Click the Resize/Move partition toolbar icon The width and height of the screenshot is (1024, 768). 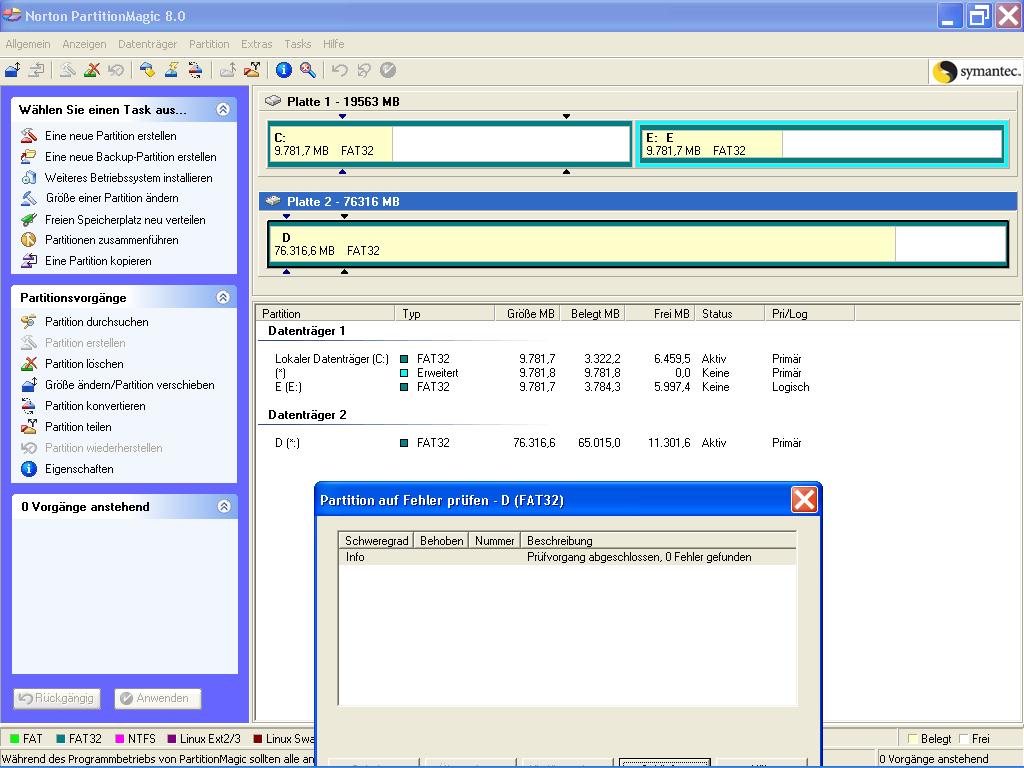point(12,70)
